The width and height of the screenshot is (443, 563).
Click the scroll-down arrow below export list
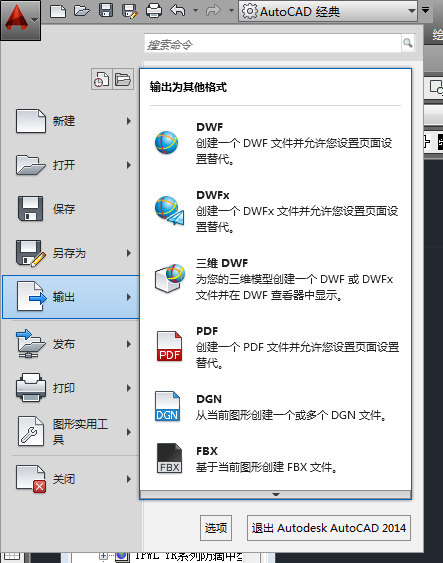[x=275, y=495]
